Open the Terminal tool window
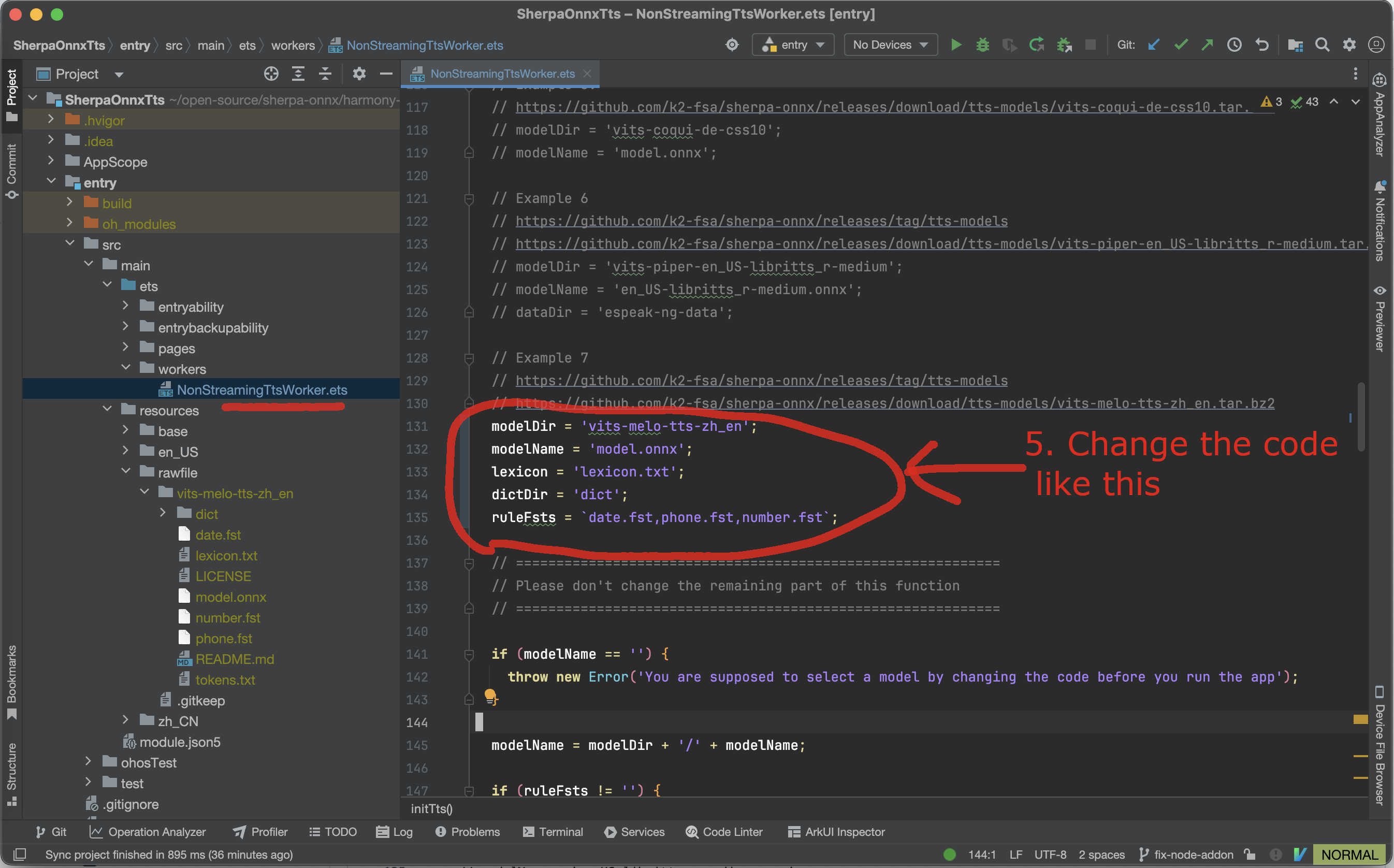The image size is (1394, 868). click(x=553, y=832)
